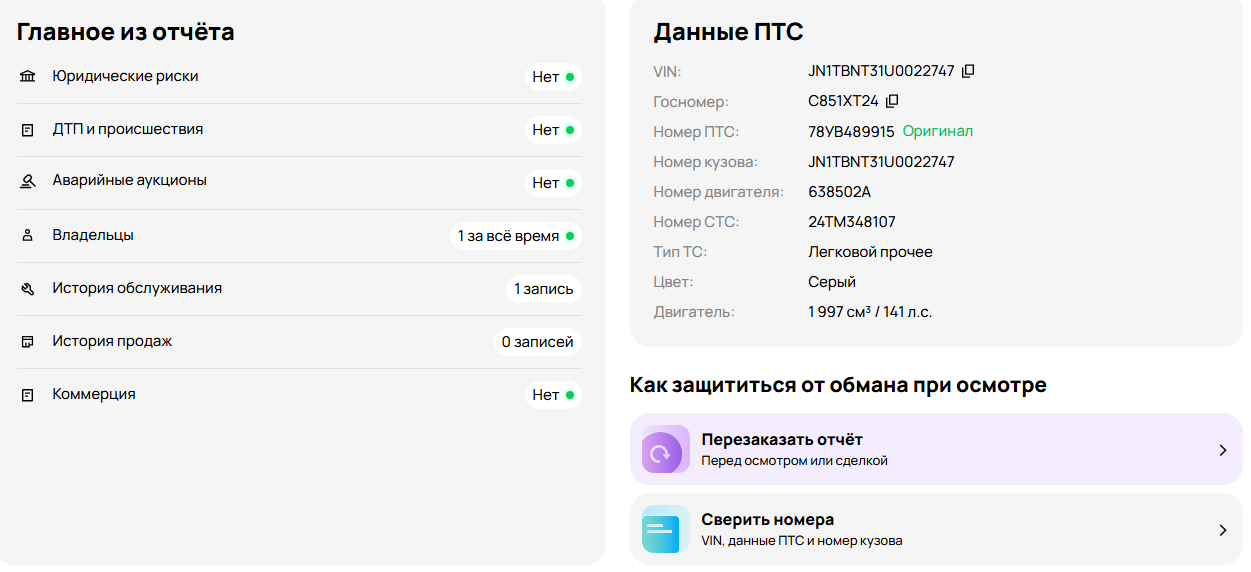Image resolution: width=1251 pixels, height=572 pixels.
Task: Open the '1 запись' service history badge
Action: click(x=543, y=289)
